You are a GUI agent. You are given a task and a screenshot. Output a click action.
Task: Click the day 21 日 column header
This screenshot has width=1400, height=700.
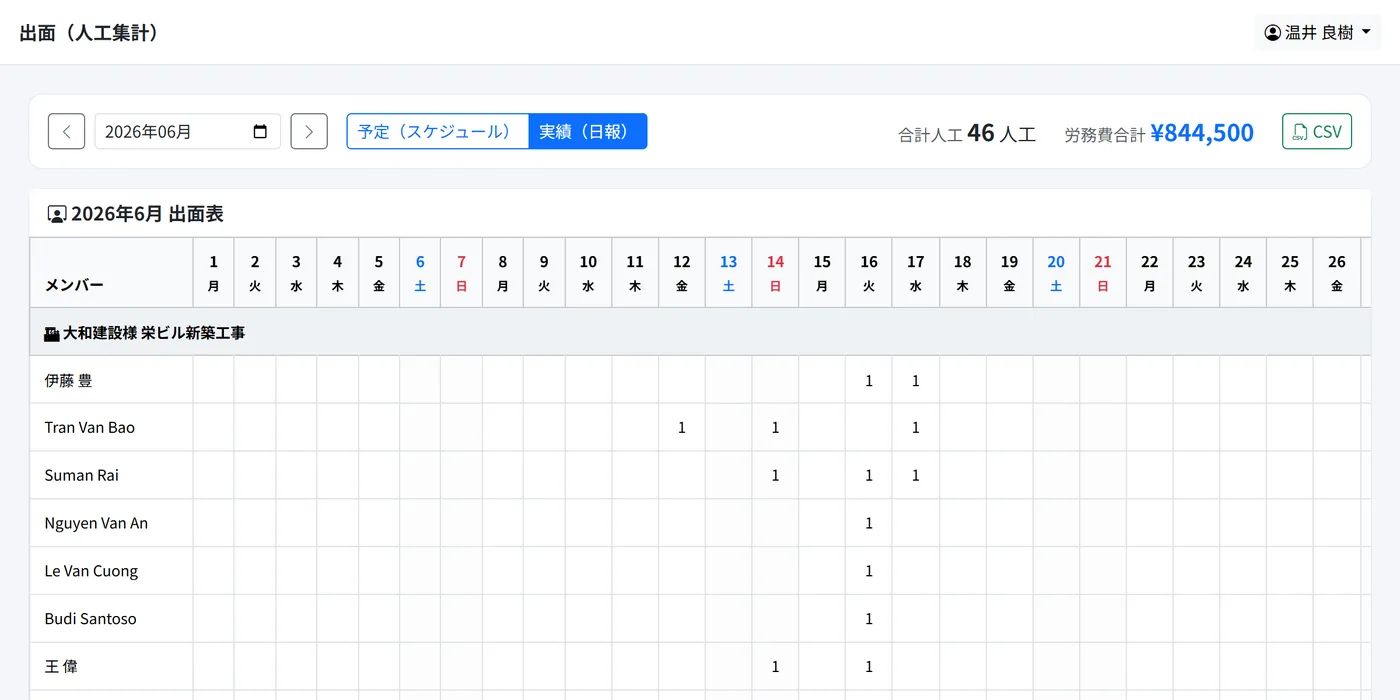(x=1103, y=272)
